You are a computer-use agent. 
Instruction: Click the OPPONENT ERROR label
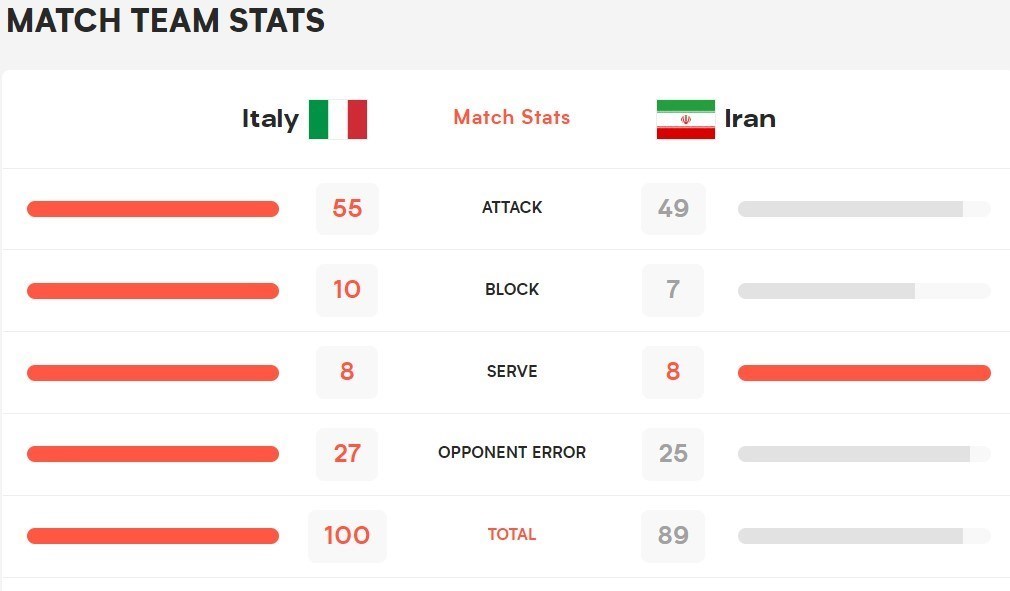pyautogui.click(x=511, y=453)
